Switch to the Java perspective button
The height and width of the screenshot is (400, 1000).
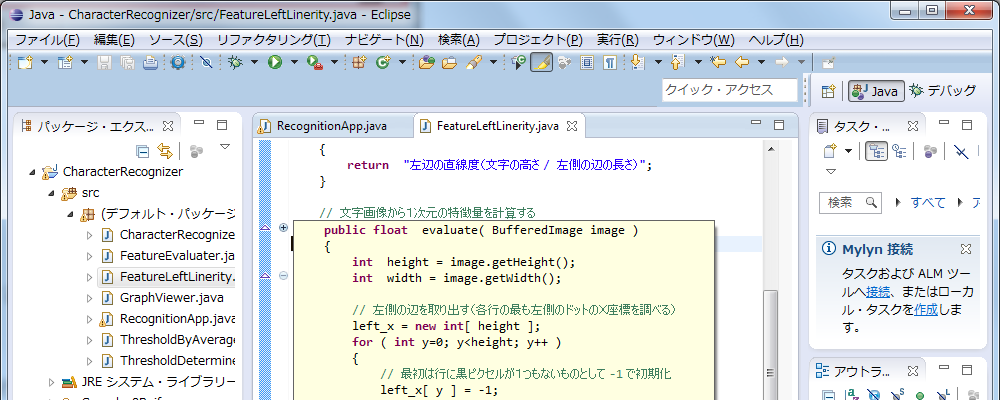coord(876,91)
